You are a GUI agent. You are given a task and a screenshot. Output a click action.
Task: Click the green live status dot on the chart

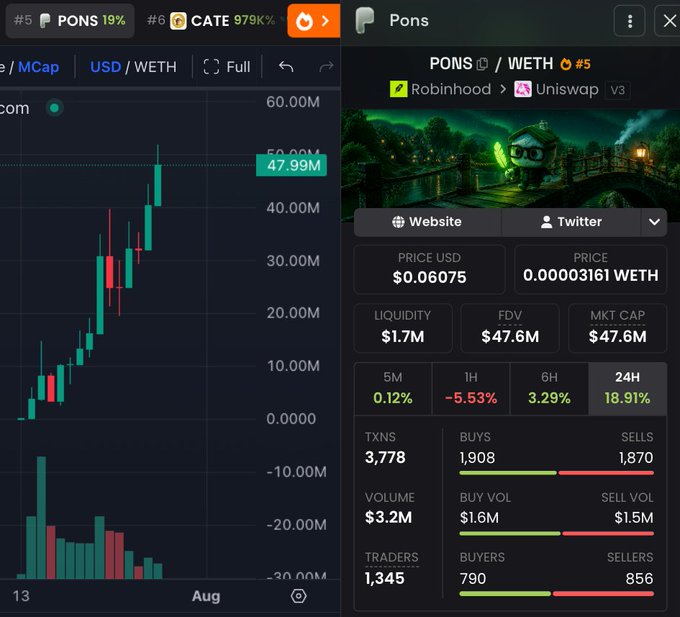[x=55, y=108]
